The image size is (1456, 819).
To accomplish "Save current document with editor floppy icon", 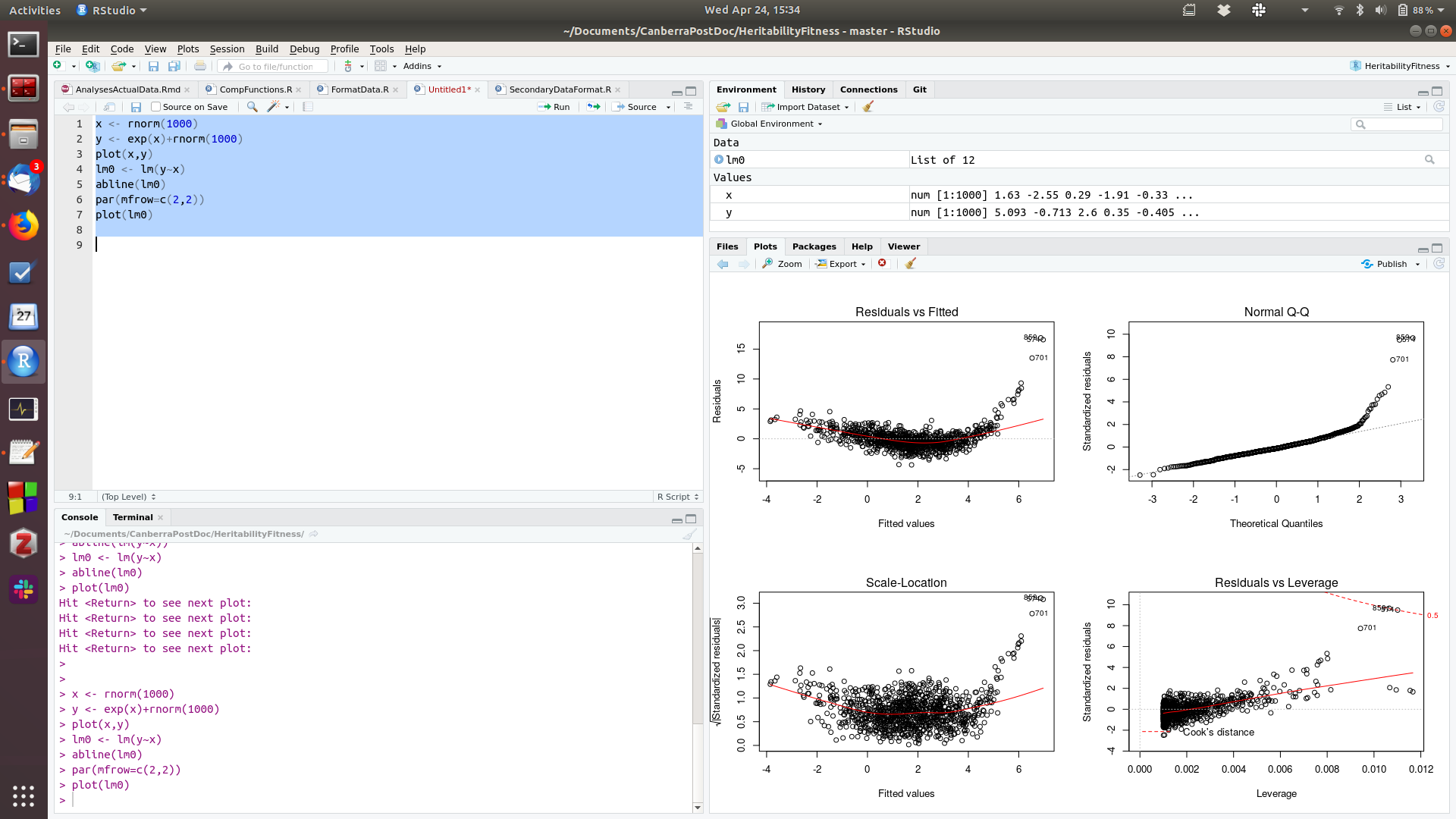I will (x=136, y=107).
